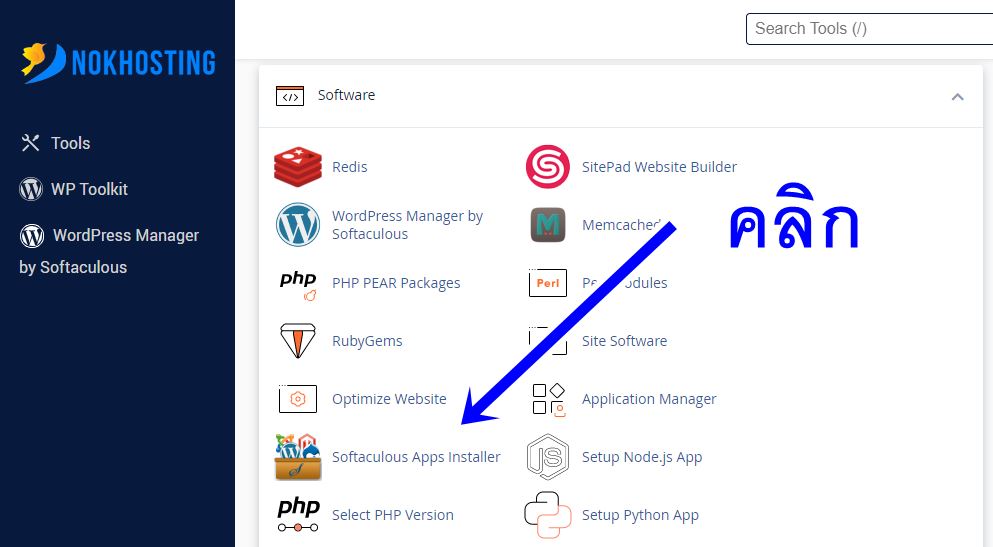Click the NokHosting logo
This screenshot has width=993, height=547.
tap(118, 63)
